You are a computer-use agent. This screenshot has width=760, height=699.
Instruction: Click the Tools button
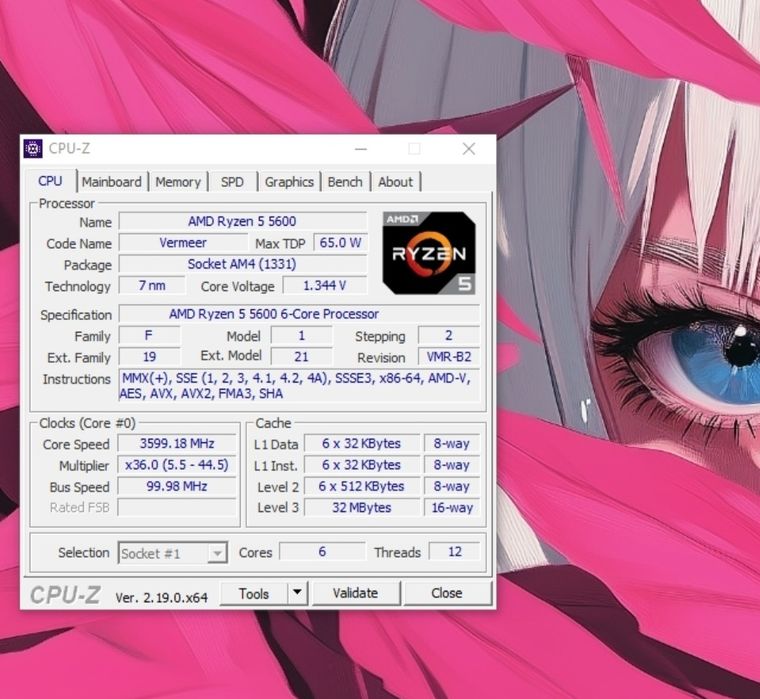click(x=254, y=593)
